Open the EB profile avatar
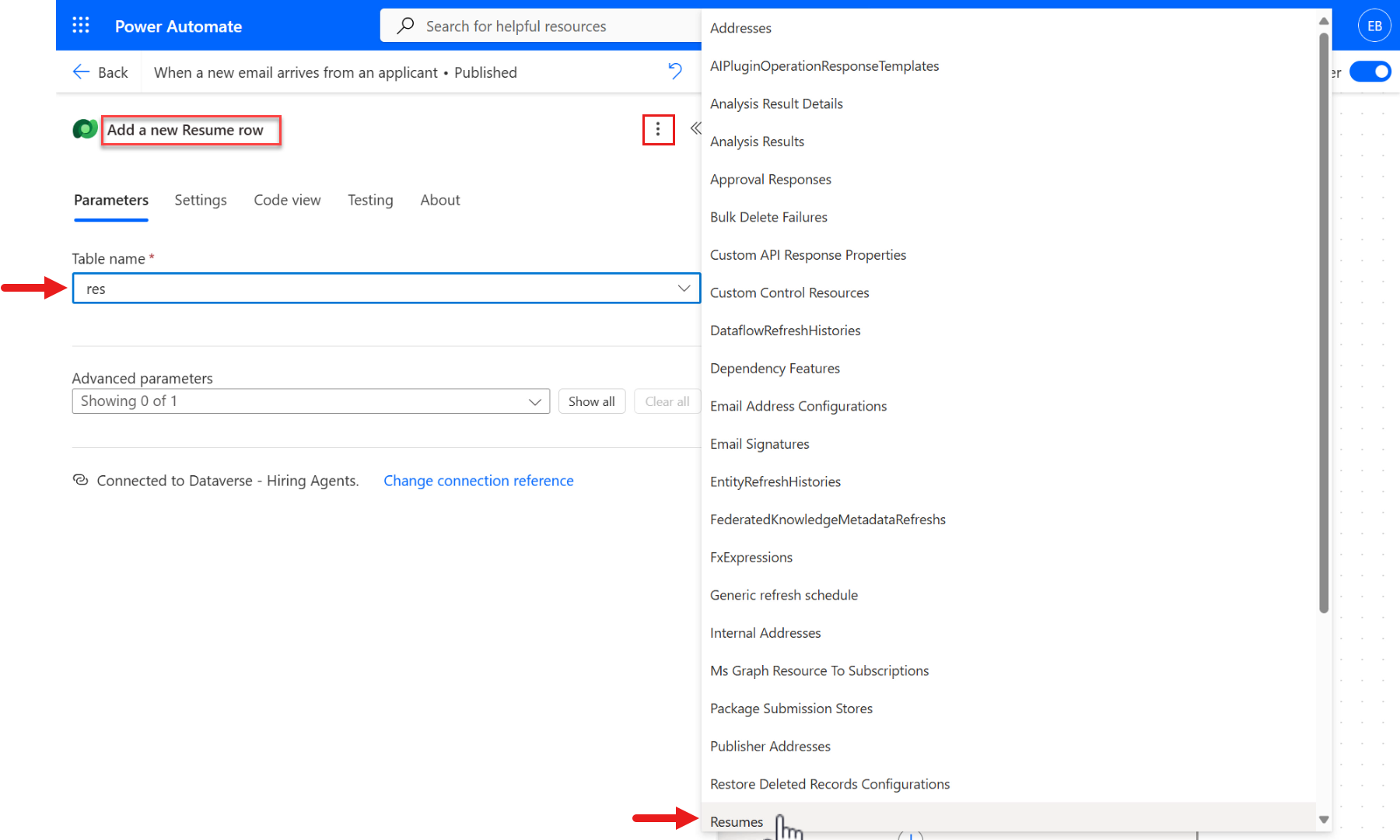This screenshot has width=1400, height=840. click(1374, 25)
